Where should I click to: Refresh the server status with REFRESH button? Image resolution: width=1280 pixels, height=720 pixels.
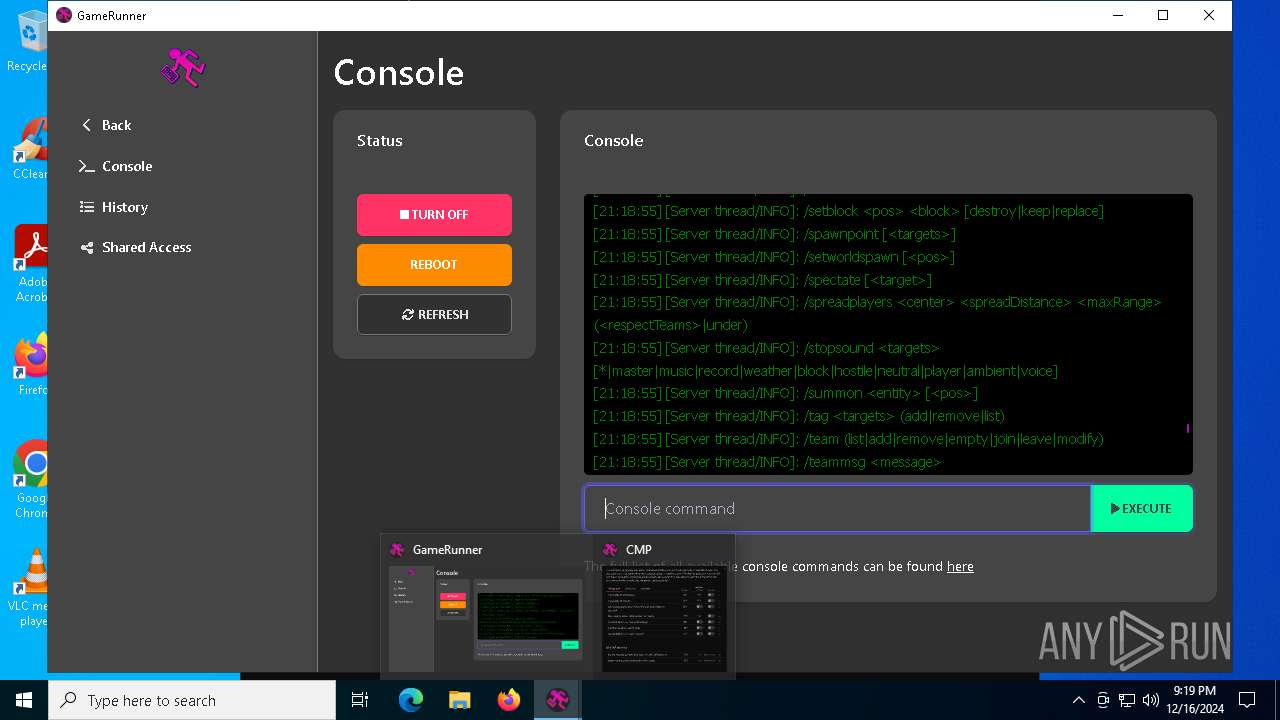[x=434, y=314]
